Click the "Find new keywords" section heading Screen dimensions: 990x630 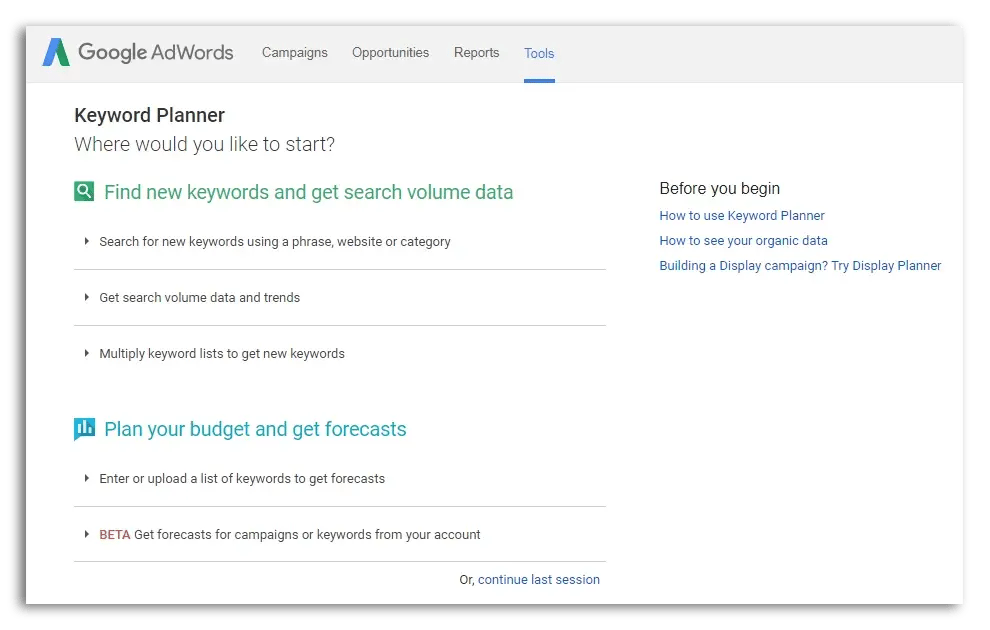[x=308, y=191]
